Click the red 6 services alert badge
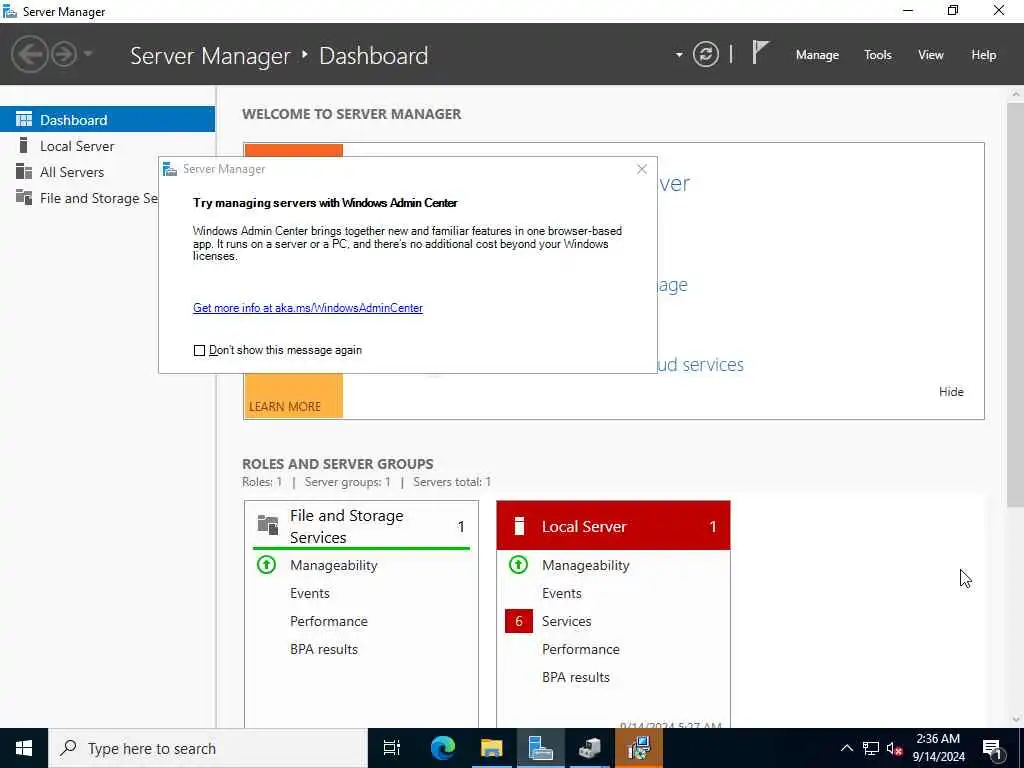Viewport: 1024px width, 768px height. coord(519,621)
